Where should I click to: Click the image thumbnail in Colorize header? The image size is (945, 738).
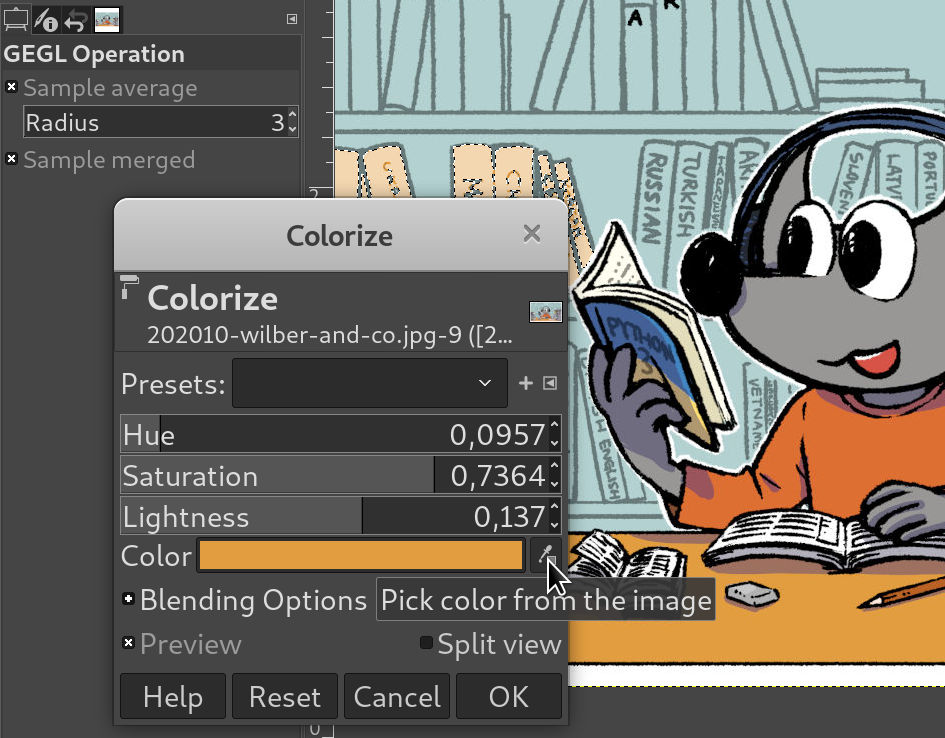click(545, 312)
